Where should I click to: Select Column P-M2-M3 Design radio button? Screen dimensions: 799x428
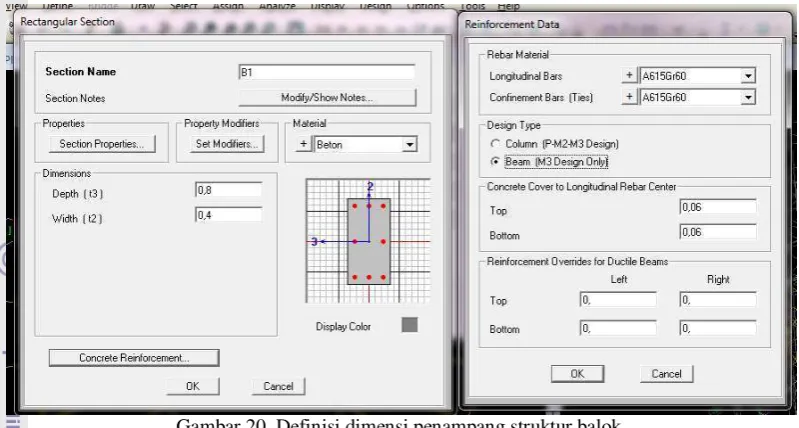[495, 144]
